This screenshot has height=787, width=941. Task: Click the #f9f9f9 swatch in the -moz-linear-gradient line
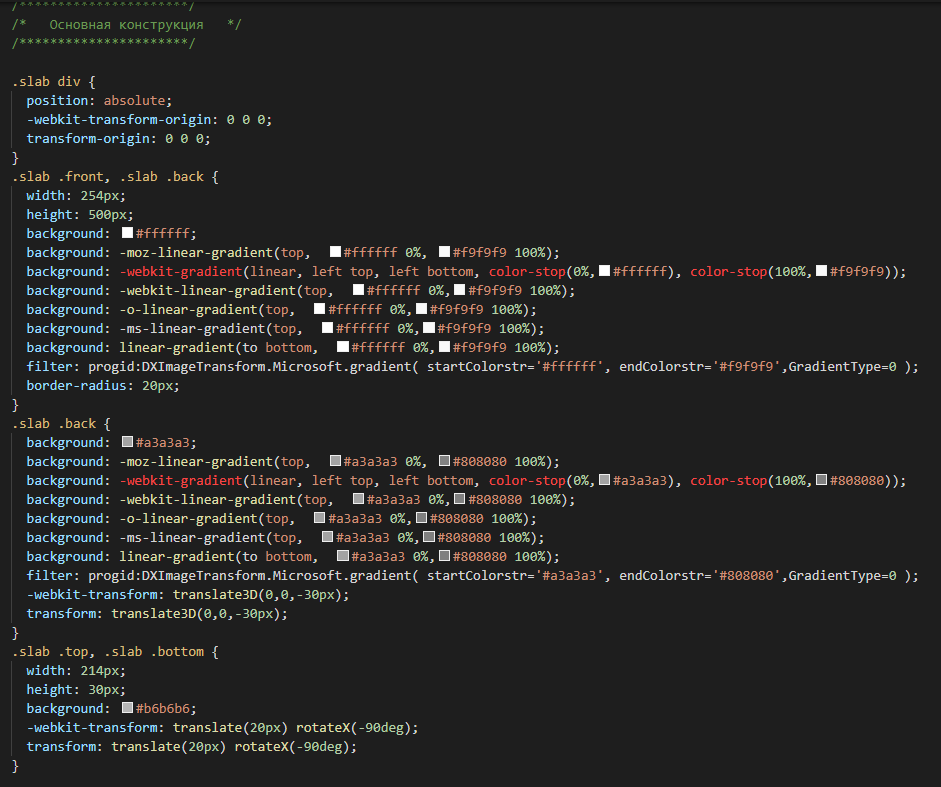[444, 252]
